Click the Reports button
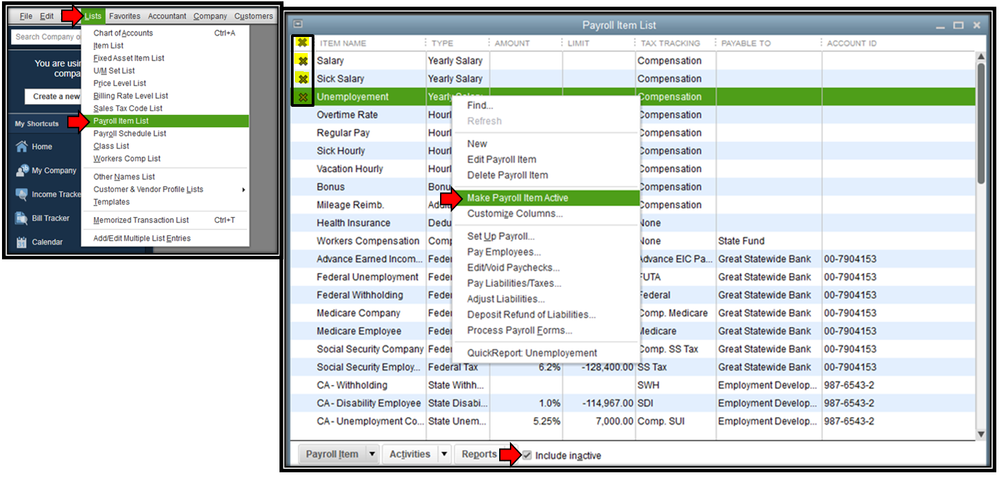The width and height of the screenshot is (999, 477). pyautogui.click(x=479, y=454)
